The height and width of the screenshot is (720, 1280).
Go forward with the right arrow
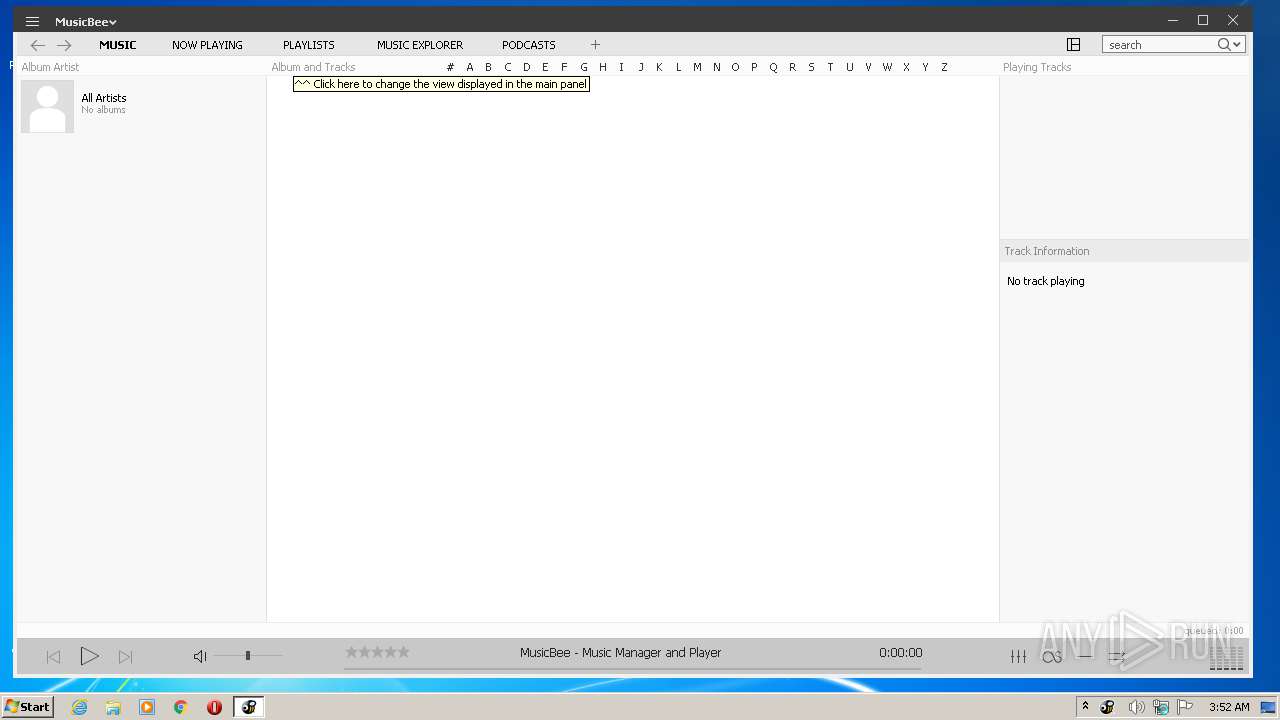tap(64, 45)
